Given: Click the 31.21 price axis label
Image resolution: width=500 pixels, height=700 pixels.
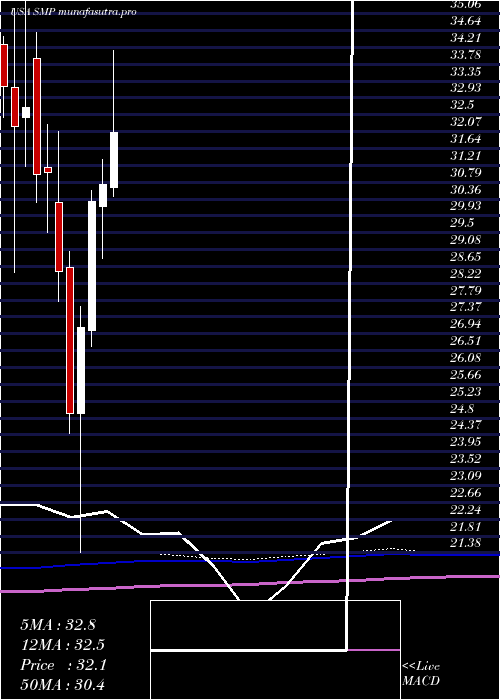Looking at the screenshot, I should (x=466, y=156).
